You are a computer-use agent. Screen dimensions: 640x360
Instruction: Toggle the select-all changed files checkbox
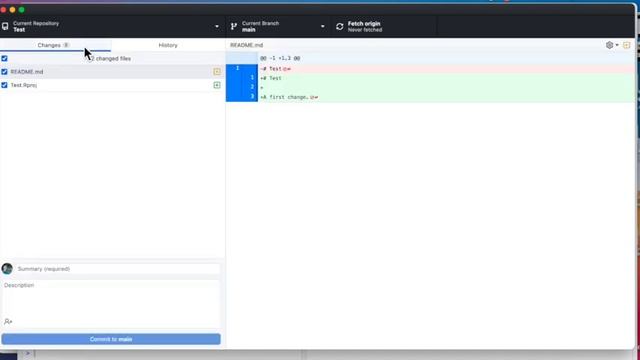point(4,58)
